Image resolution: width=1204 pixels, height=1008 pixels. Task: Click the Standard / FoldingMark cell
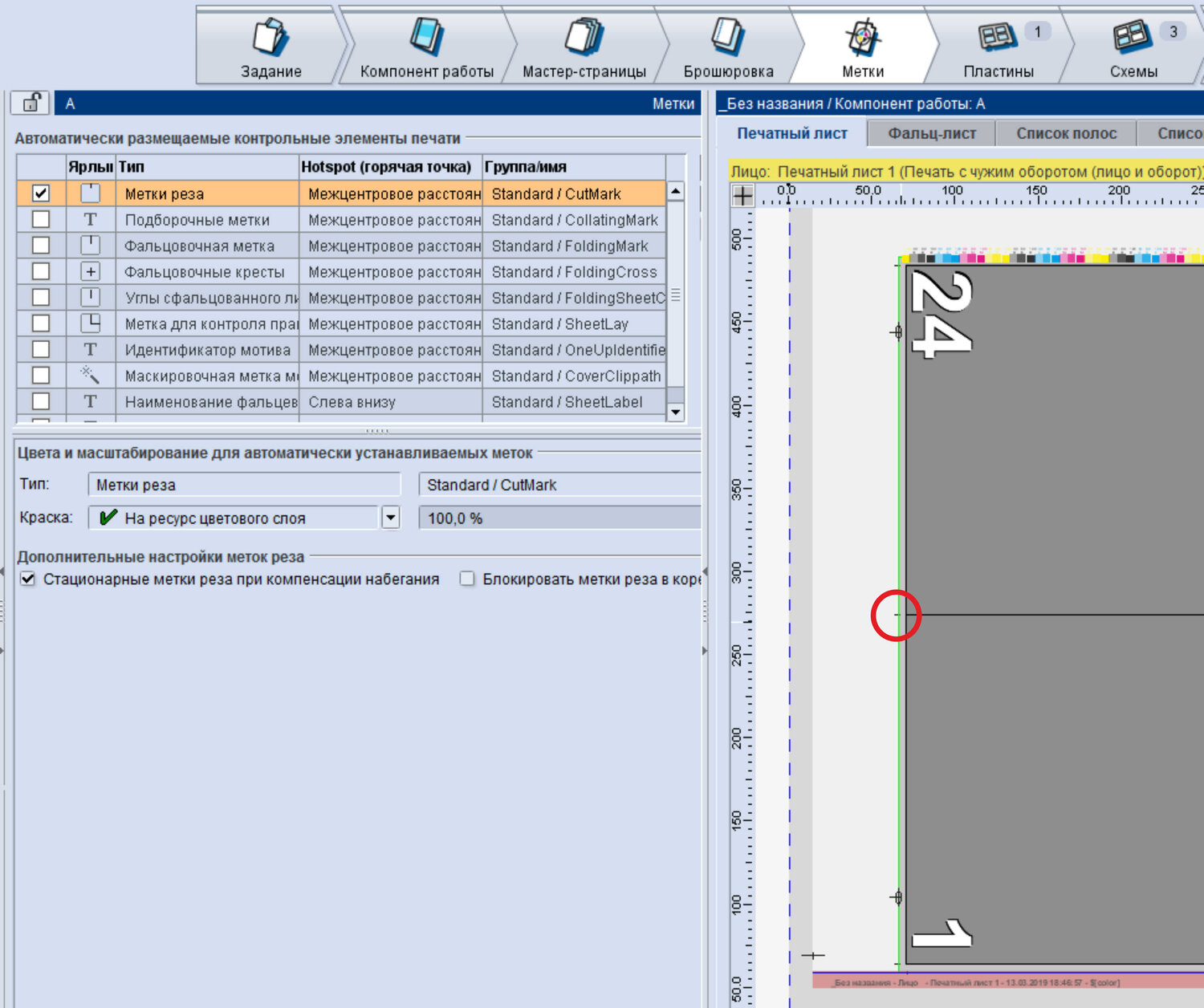click(574, 246)
